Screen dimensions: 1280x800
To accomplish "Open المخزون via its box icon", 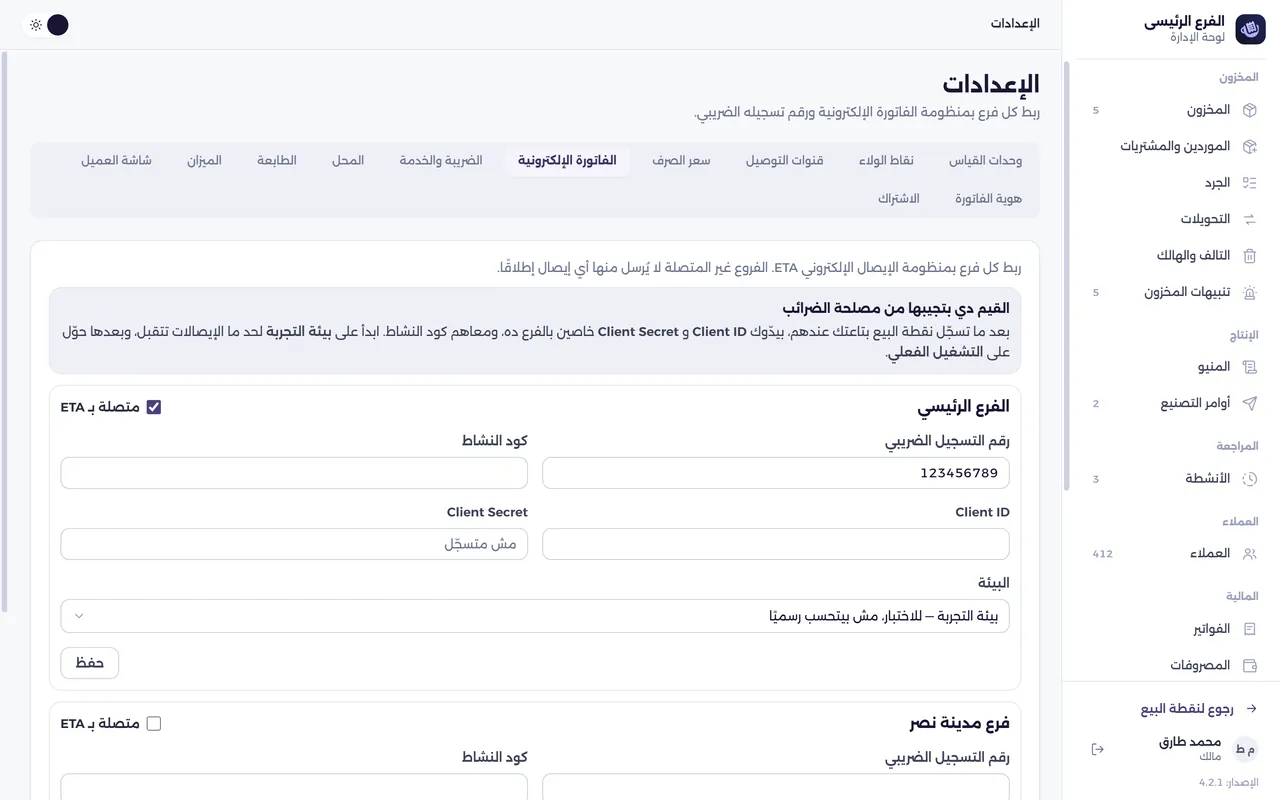I will pos(1249,110).
